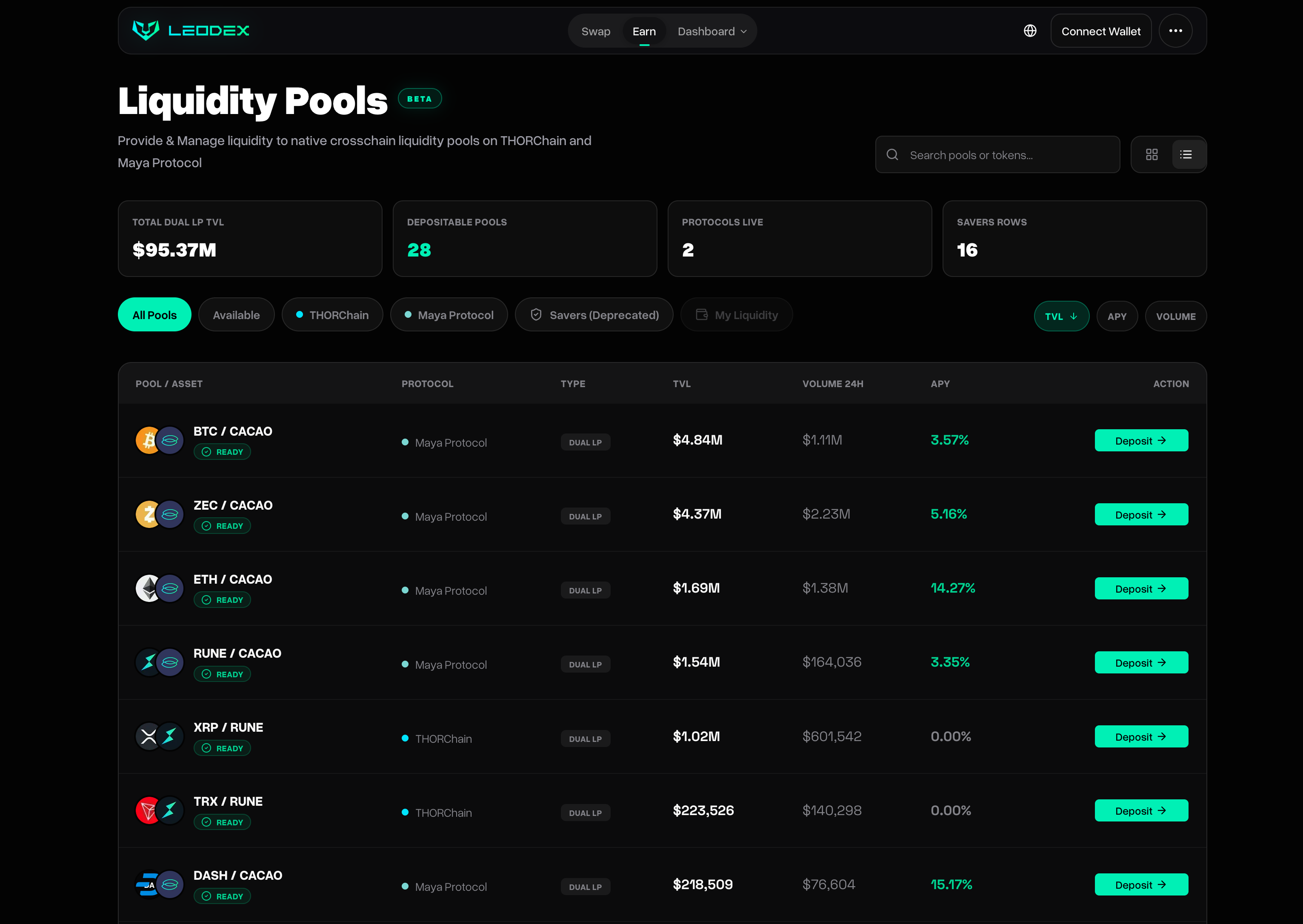Viewport: 1303px width, 924px height.
Task: Click the LeoDex logo
Action: 191,30
